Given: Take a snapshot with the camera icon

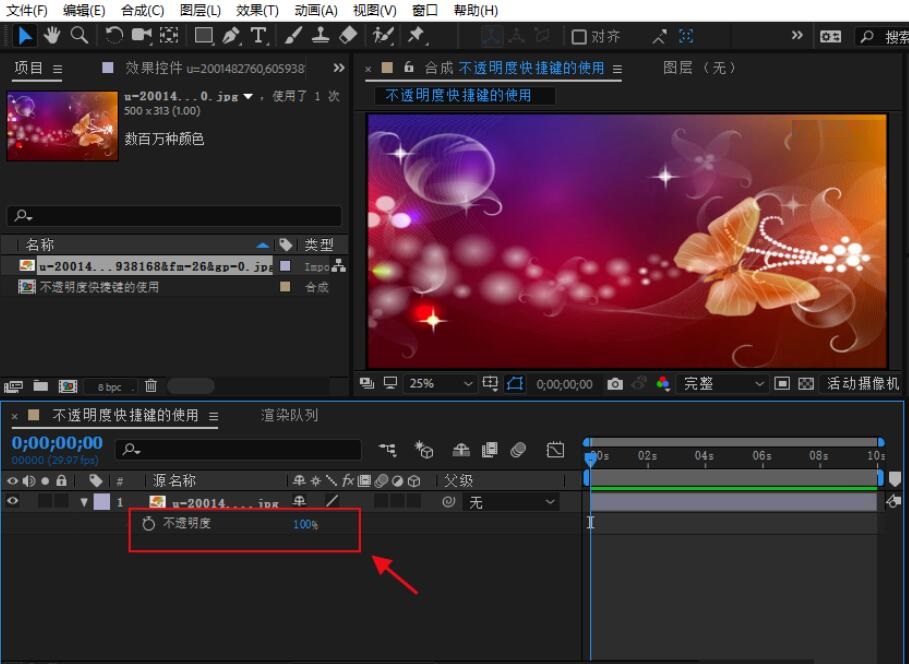Looking at the screenshot, I should [x=615, y=384].
